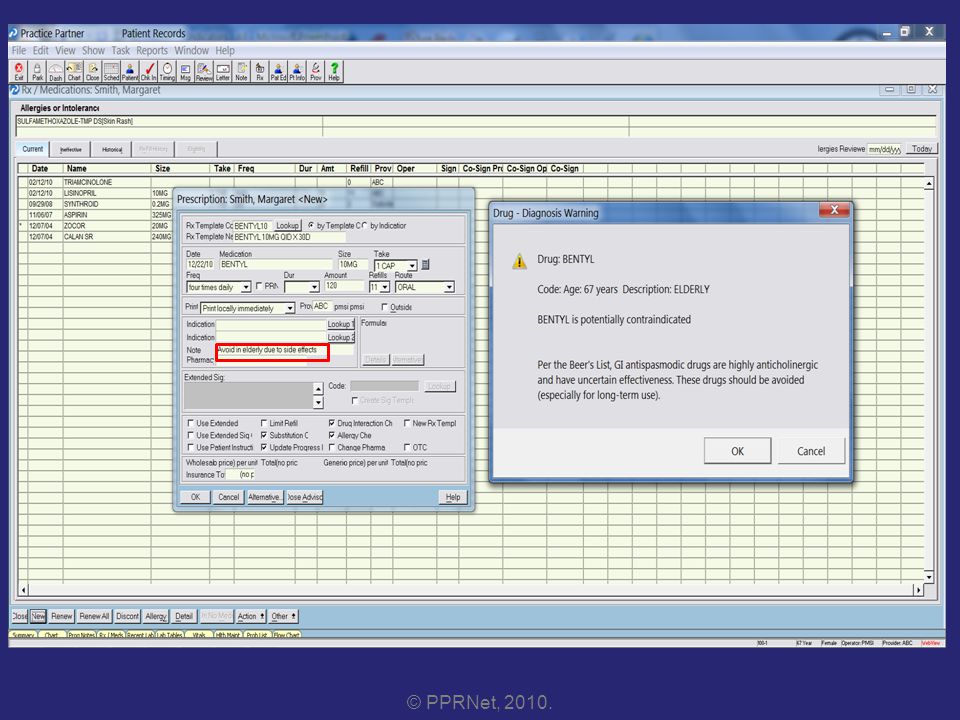Screen dimensions: 960x720
Task: Click the Discont button in the bottom bar
Action: click(127, 616)
